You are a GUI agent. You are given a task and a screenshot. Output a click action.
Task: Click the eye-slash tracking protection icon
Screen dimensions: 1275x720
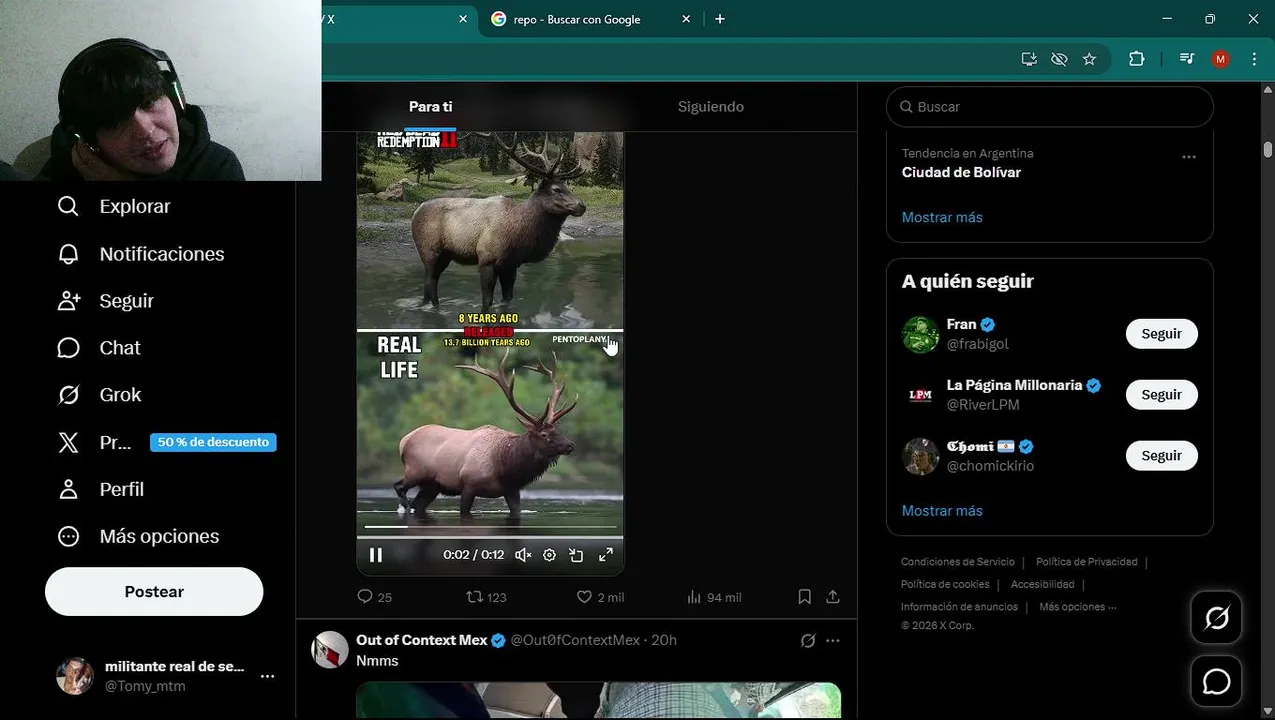1059,59
